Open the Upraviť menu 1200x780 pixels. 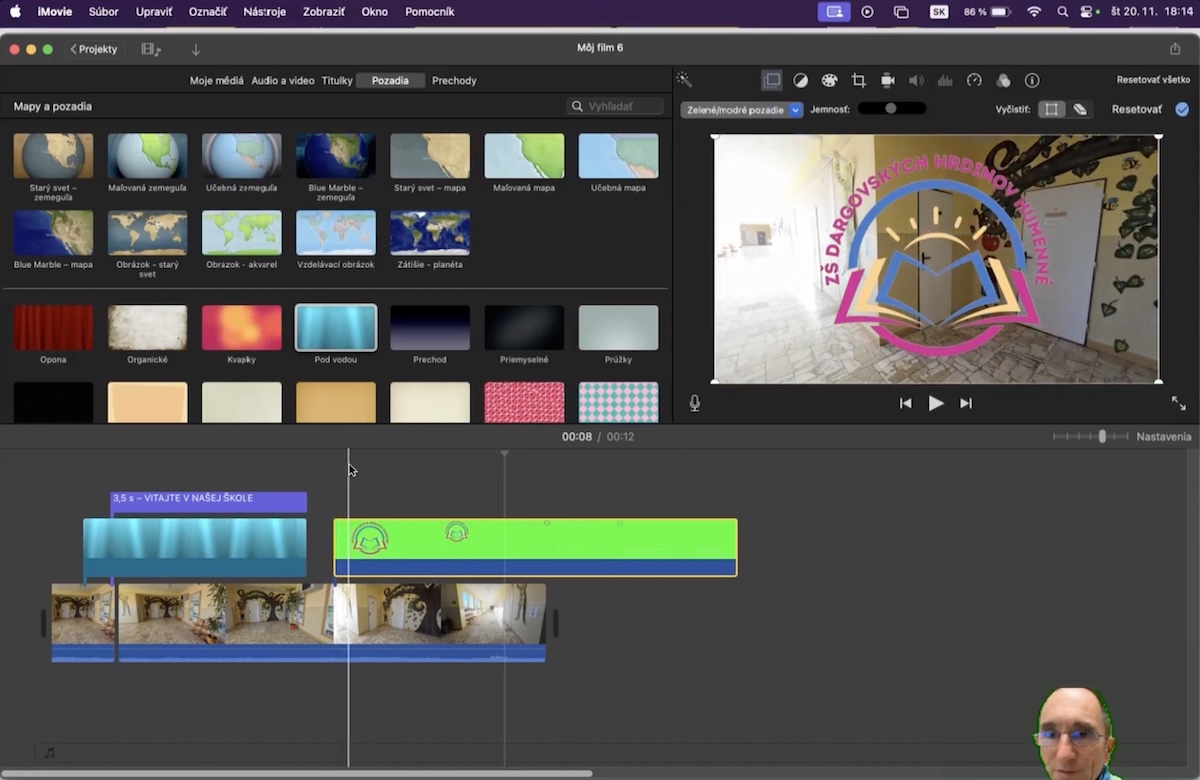pos(154,12)
